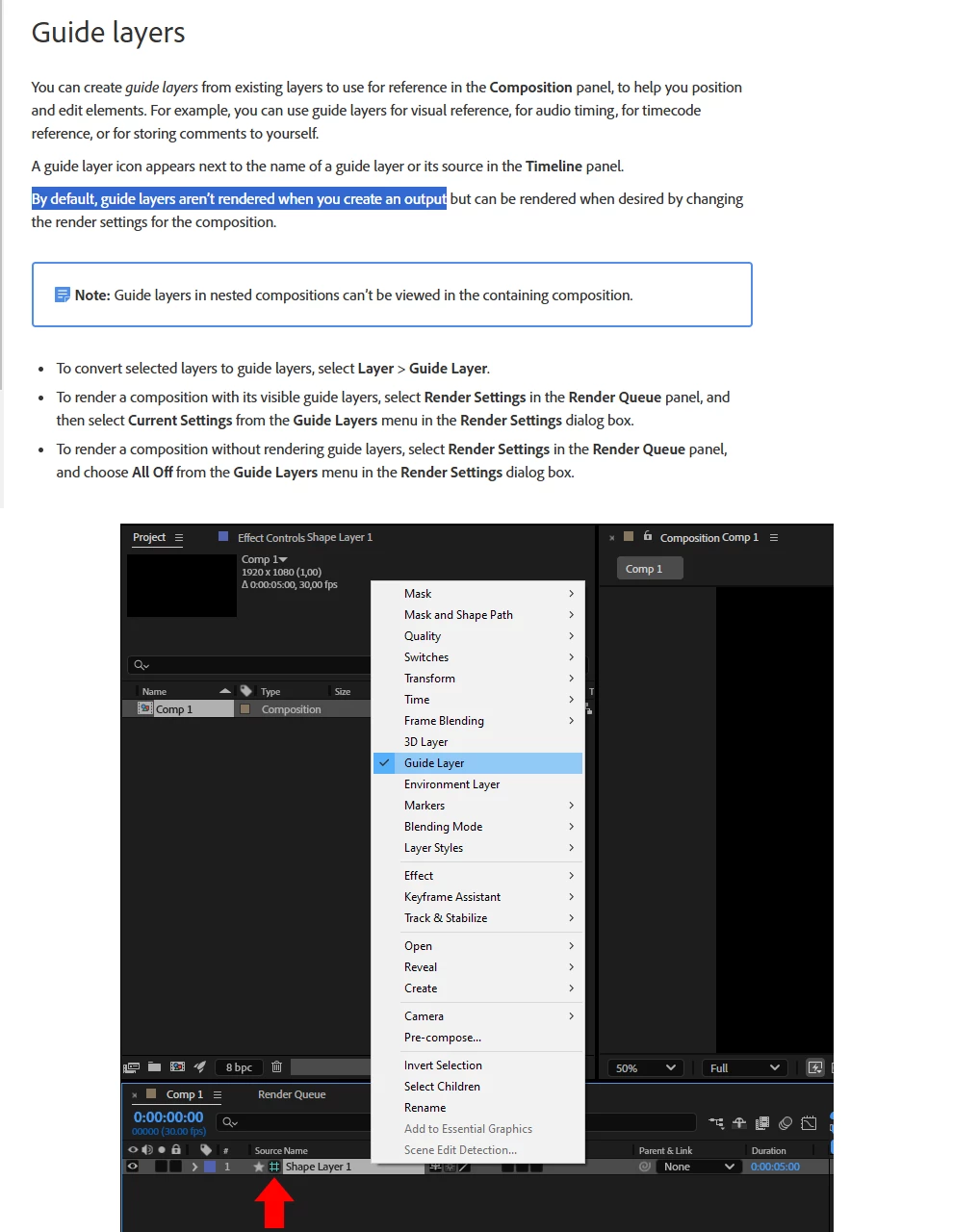
Task: Click the new composition icon in Project panel
Action: 177,1066
